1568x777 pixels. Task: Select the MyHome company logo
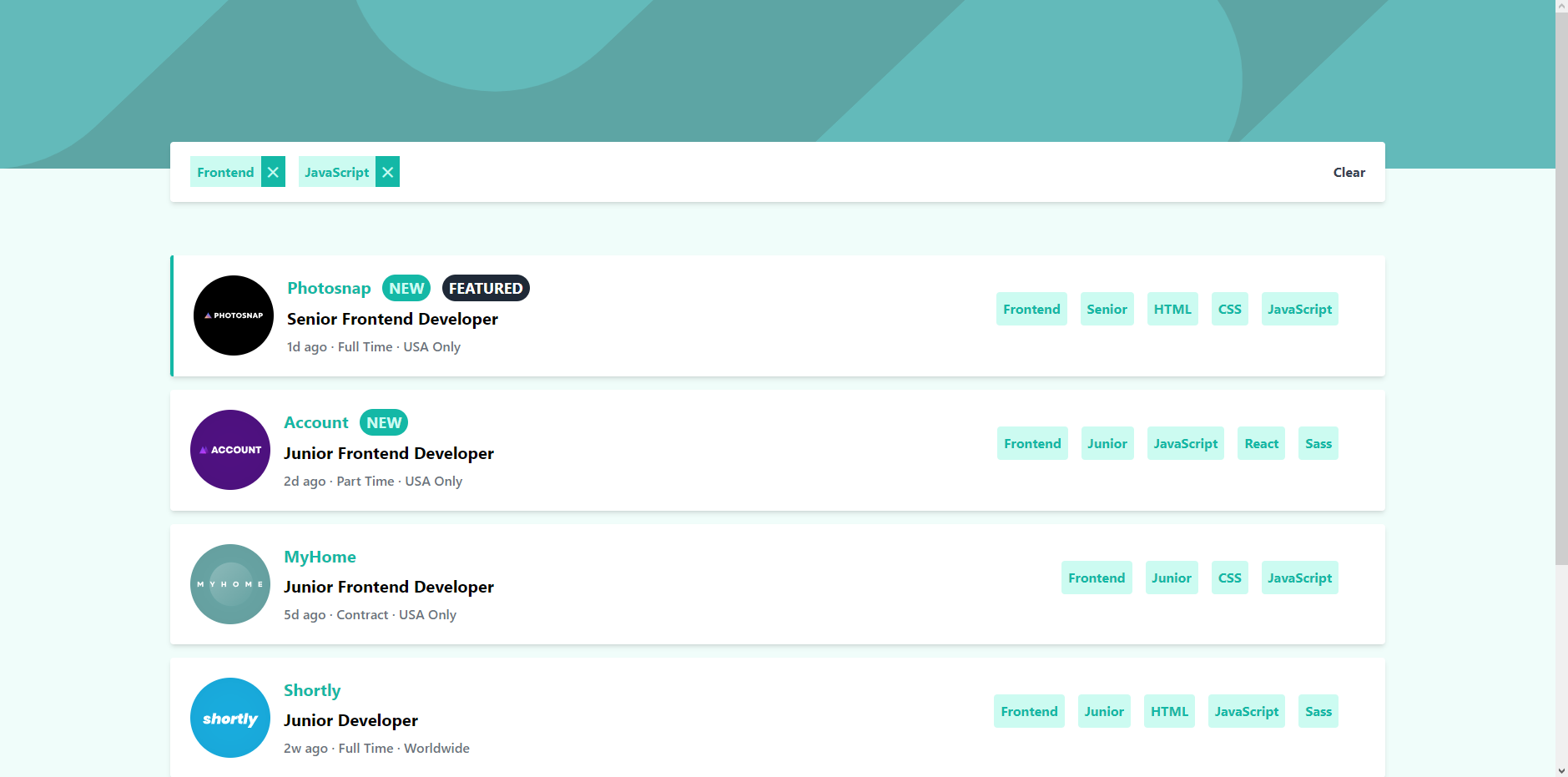[x=230, y=584]
